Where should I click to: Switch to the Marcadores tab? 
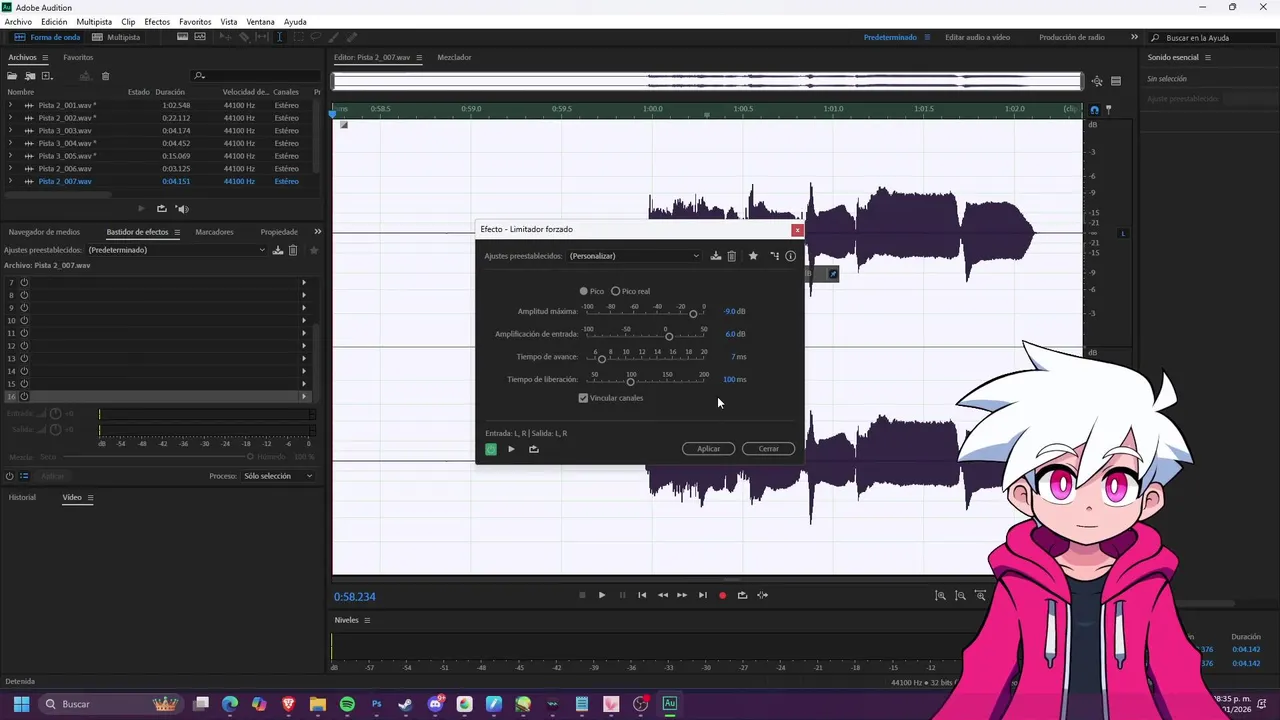point(214,232)
